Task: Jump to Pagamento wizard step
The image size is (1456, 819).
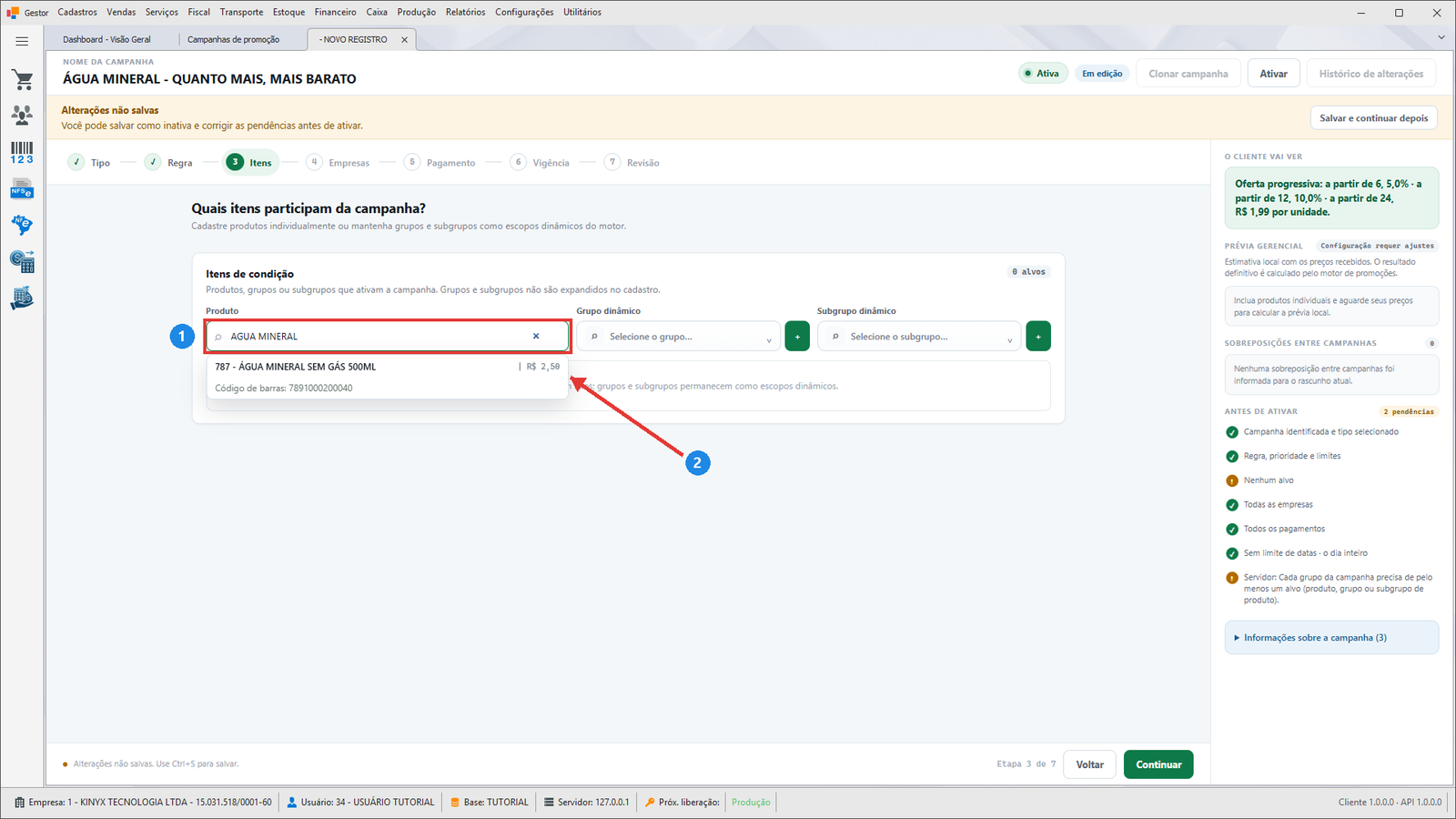Action: pyautogui.click(x=440, y=162)
